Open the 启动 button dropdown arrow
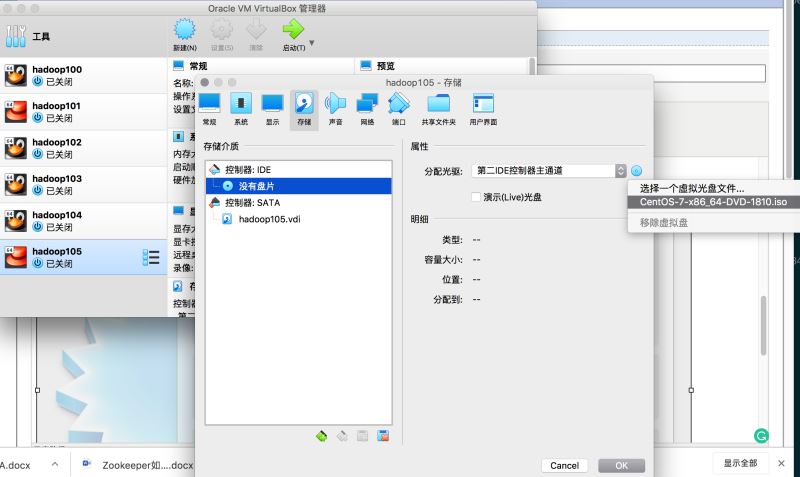The image size is (800, 477). (x=312, y=43)
